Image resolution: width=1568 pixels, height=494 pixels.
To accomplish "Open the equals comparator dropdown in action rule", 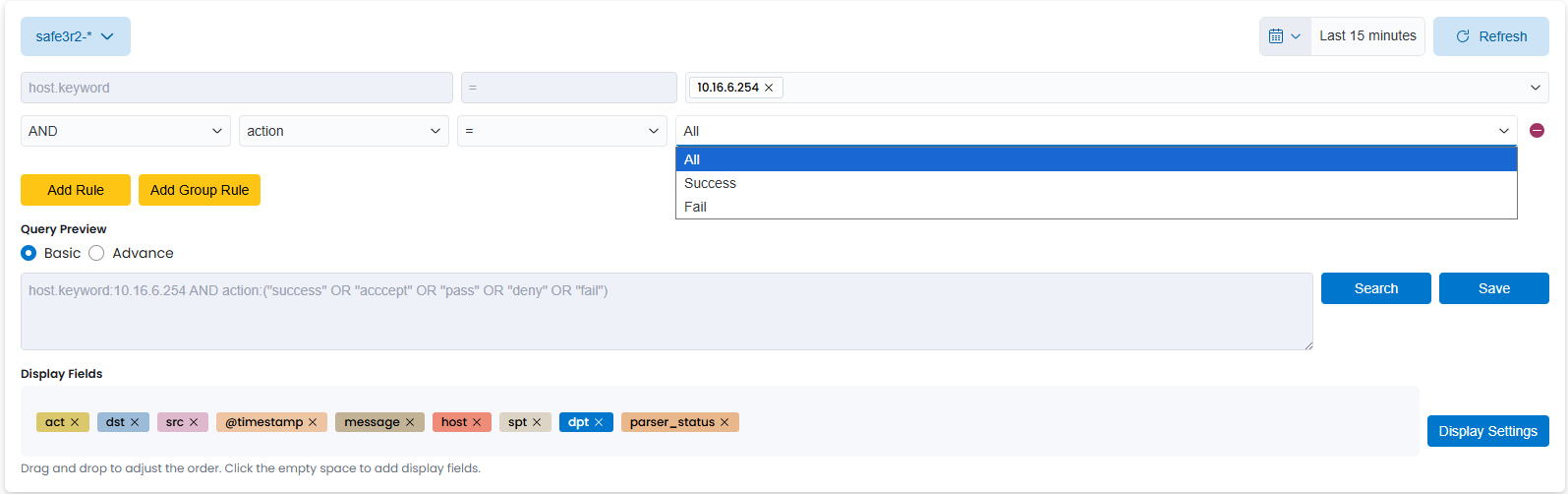I will pos(562,131).
